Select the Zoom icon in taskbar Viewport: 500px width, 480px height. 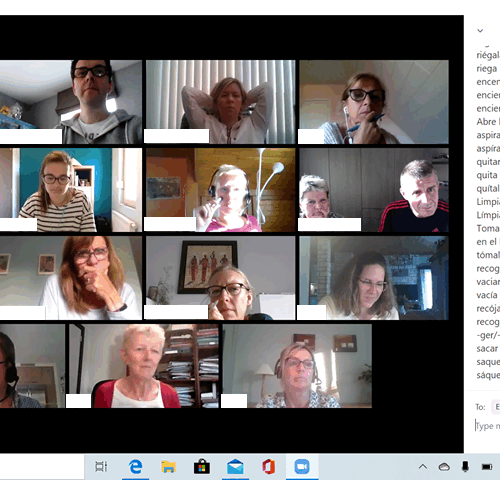[x=302, y=467]
